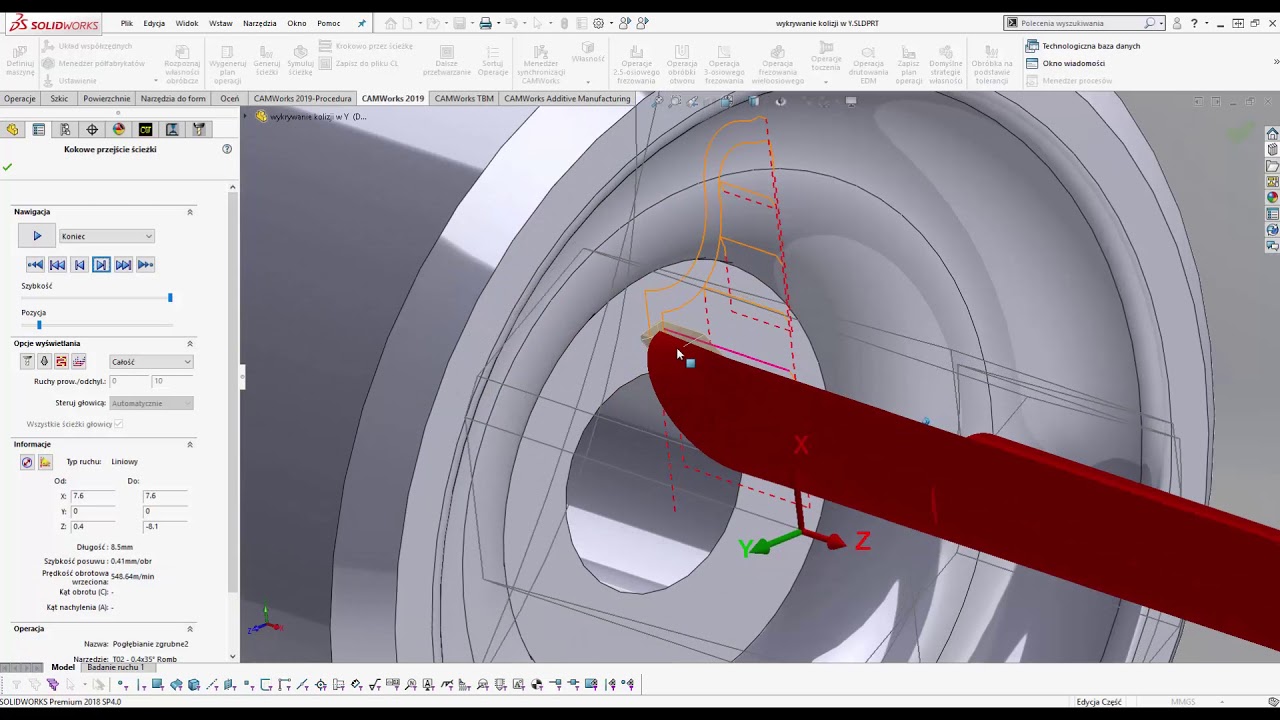Screen dimensions: 1280x720
Task: Click the Technologiczna baza danych icon
Action: point(1032,46)
